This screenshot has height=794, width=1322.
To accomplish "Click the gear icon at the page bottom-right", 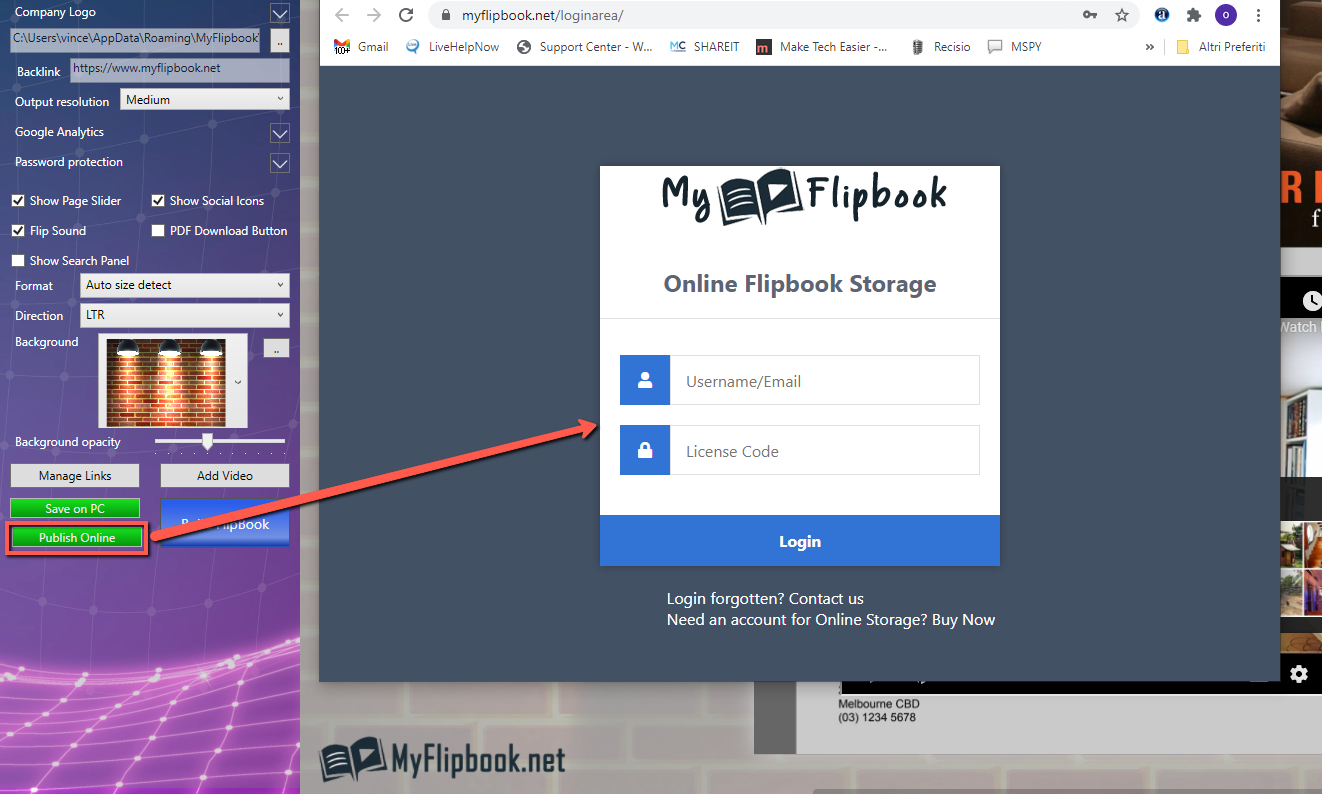I will (x=1298, y=675).
